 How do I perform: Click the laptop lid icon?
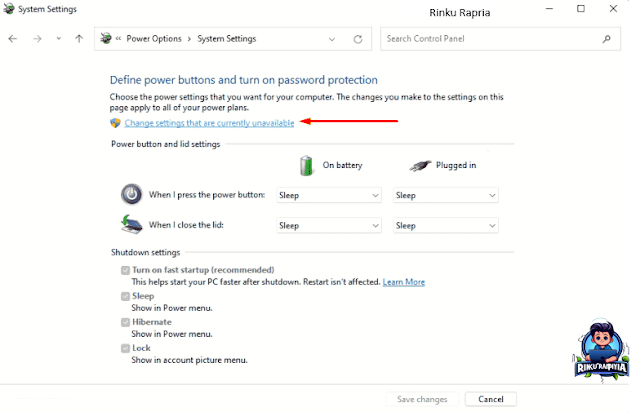click(131, 225)
